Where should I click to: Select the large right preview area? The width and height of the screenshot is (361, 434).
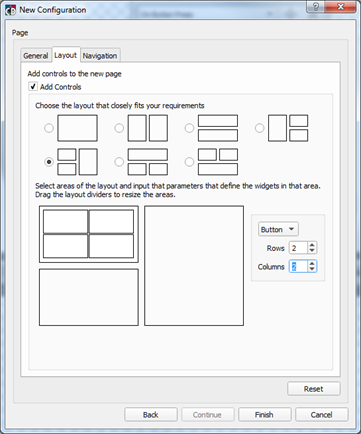point(194,266)
